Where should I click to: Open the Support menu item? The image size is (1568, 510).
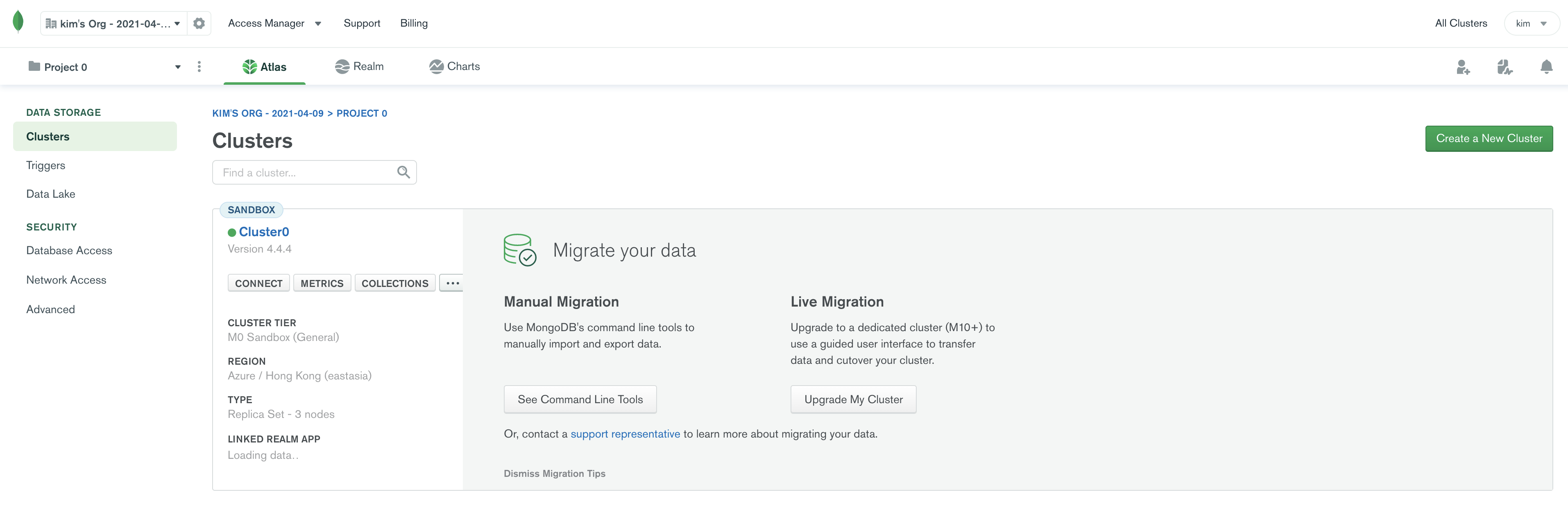click(362, 23)
